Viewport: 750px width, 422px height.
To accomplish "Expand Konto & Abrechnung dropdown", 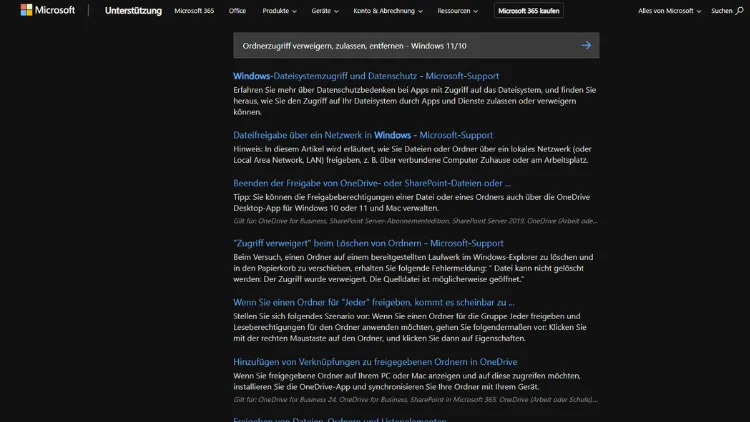I will click(388, 11).
